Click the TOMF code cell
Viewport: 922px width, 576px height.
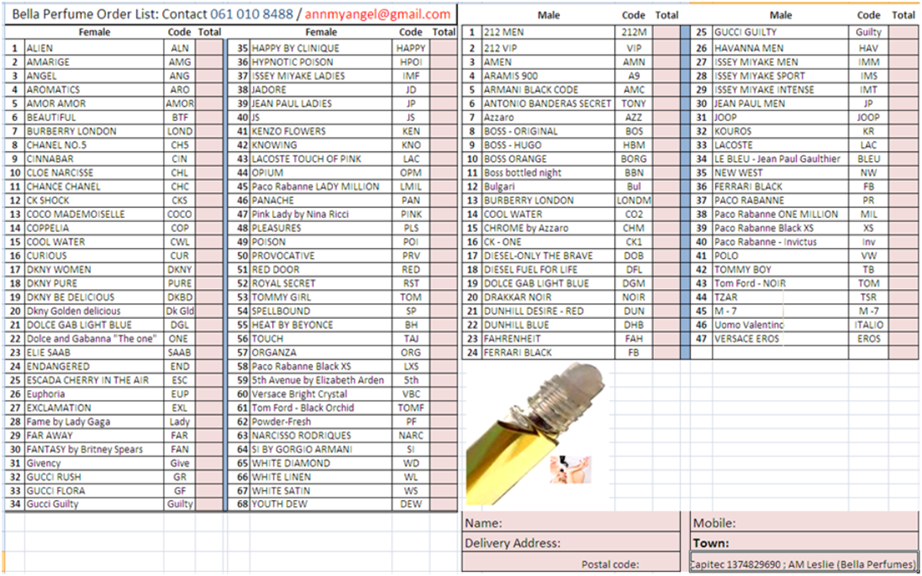point(410,408)
